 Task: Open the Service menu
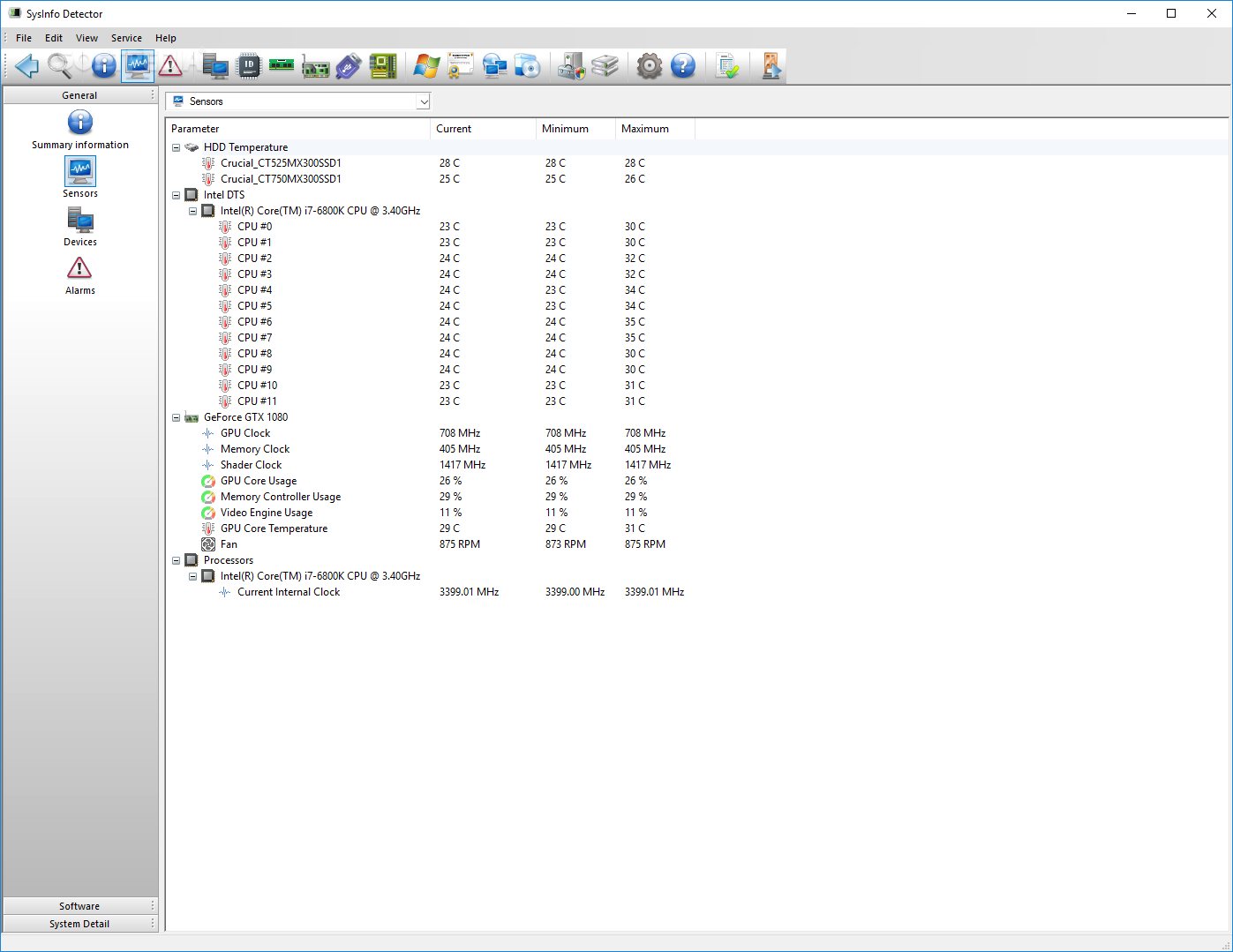coord(126,38)
